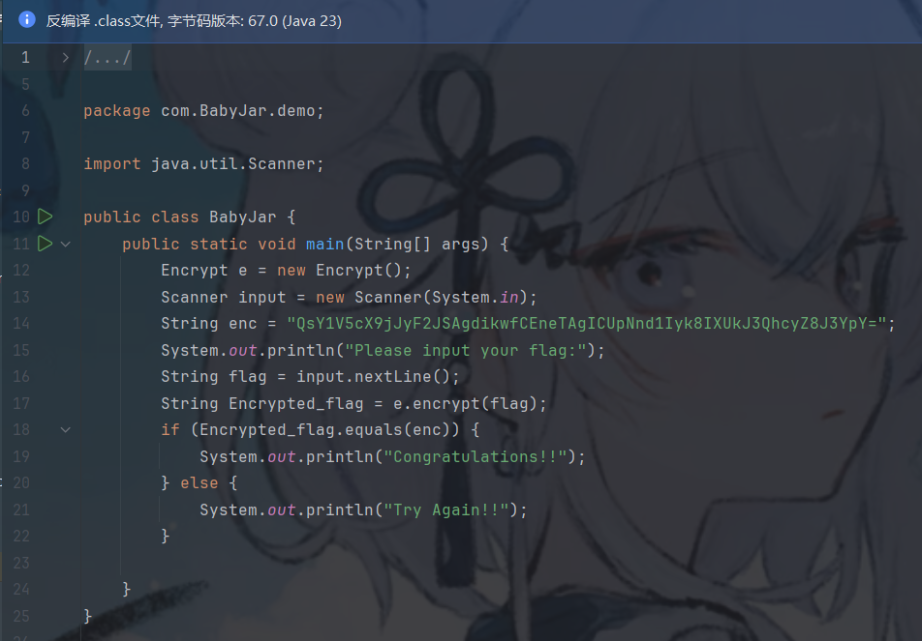Screen dimensions: 924x641
Task: Place cursor in the enc Base64 string
Action: pos(586,323)
